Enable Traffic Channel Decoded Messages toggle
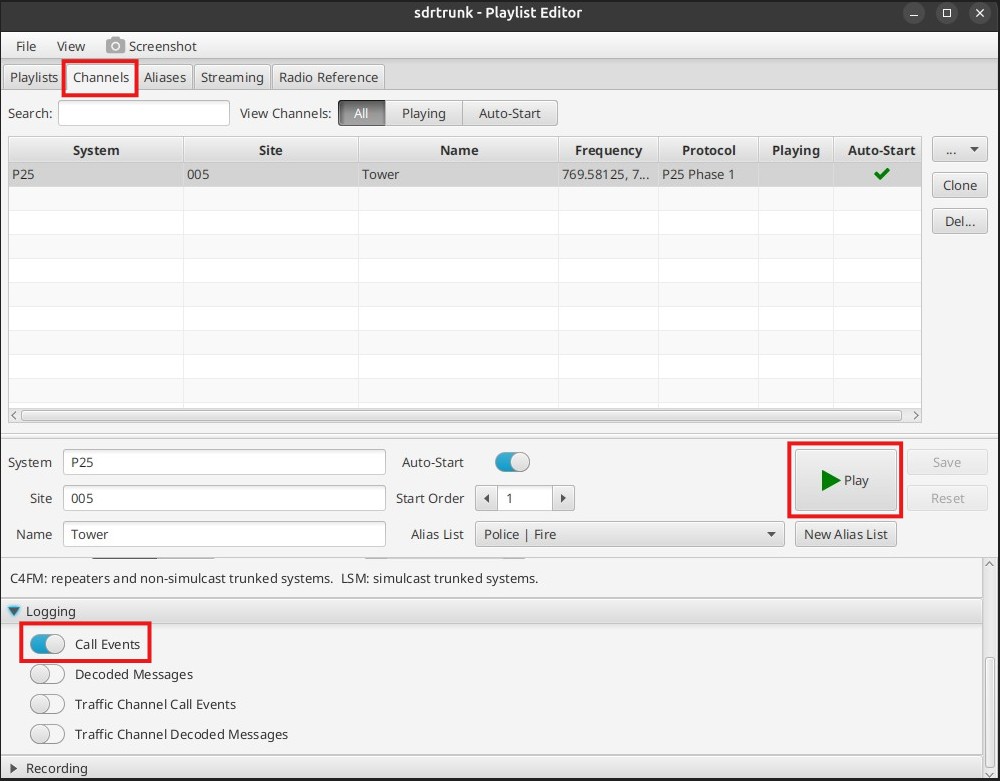The height and width of the screenshot is (781, 1000). click(47, 734)
